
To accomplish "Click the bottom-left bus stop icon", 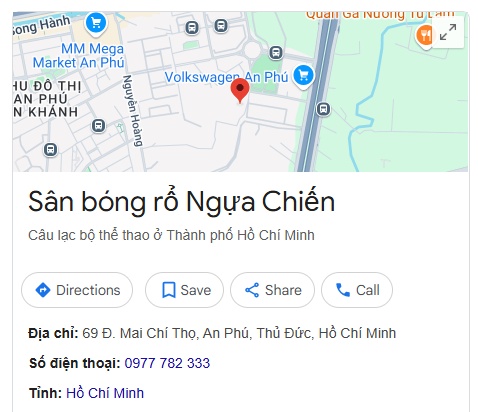I will tap(50, 149).
